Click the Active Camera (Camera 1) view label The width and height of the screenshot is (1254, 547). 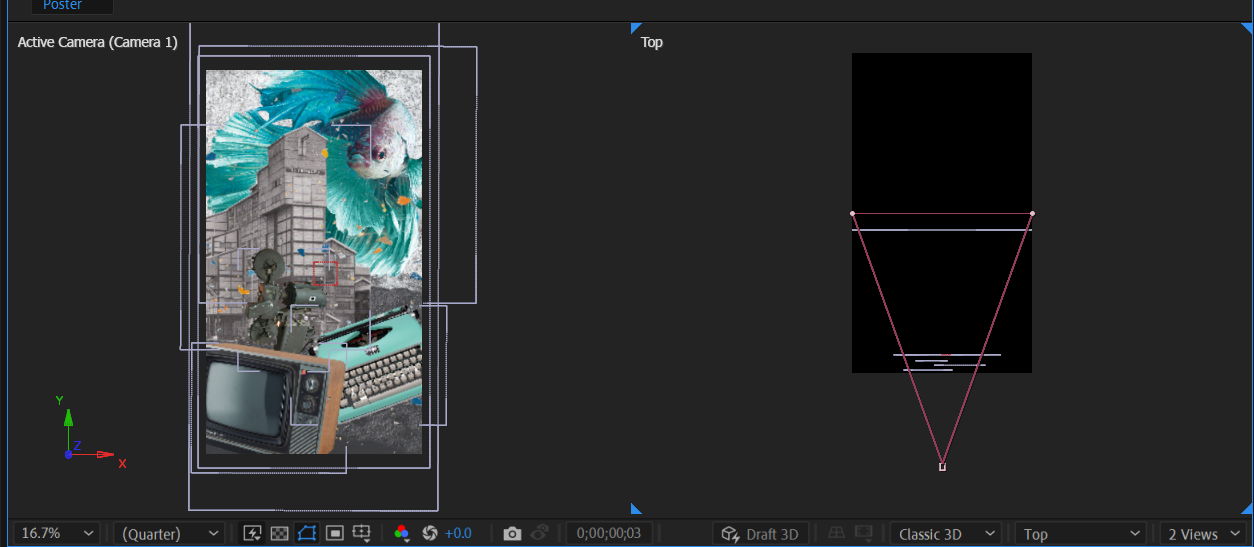pos(97,42)
